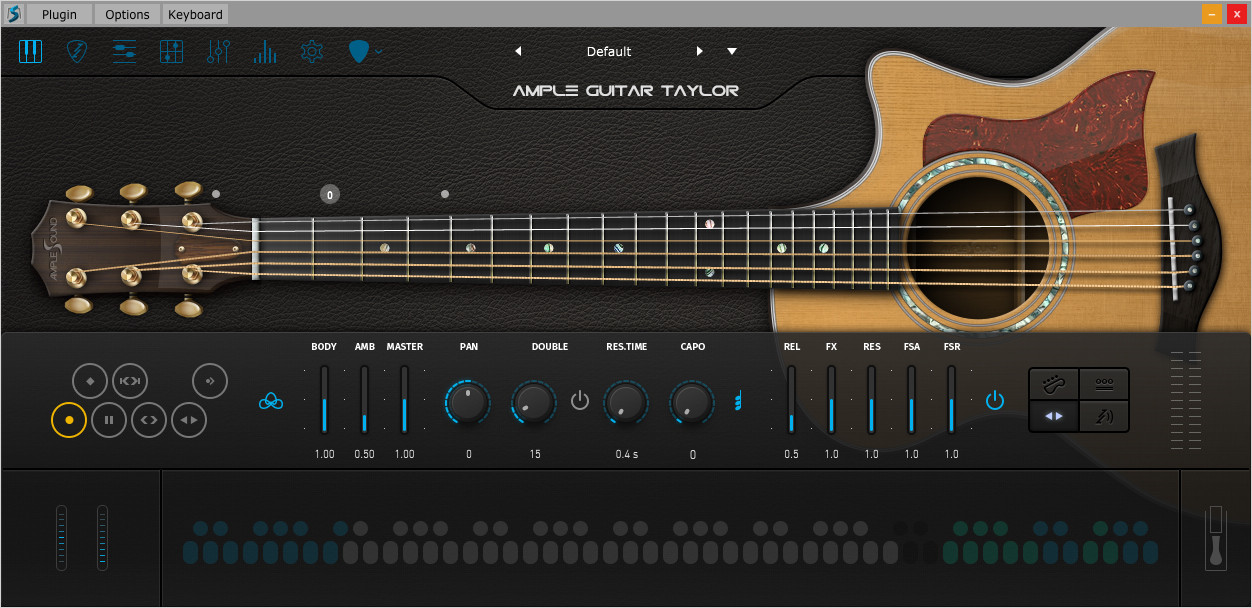Click the PAN knob
Image resolution: width=1252 pixels, height=608 pixels.
pos(468,402)
